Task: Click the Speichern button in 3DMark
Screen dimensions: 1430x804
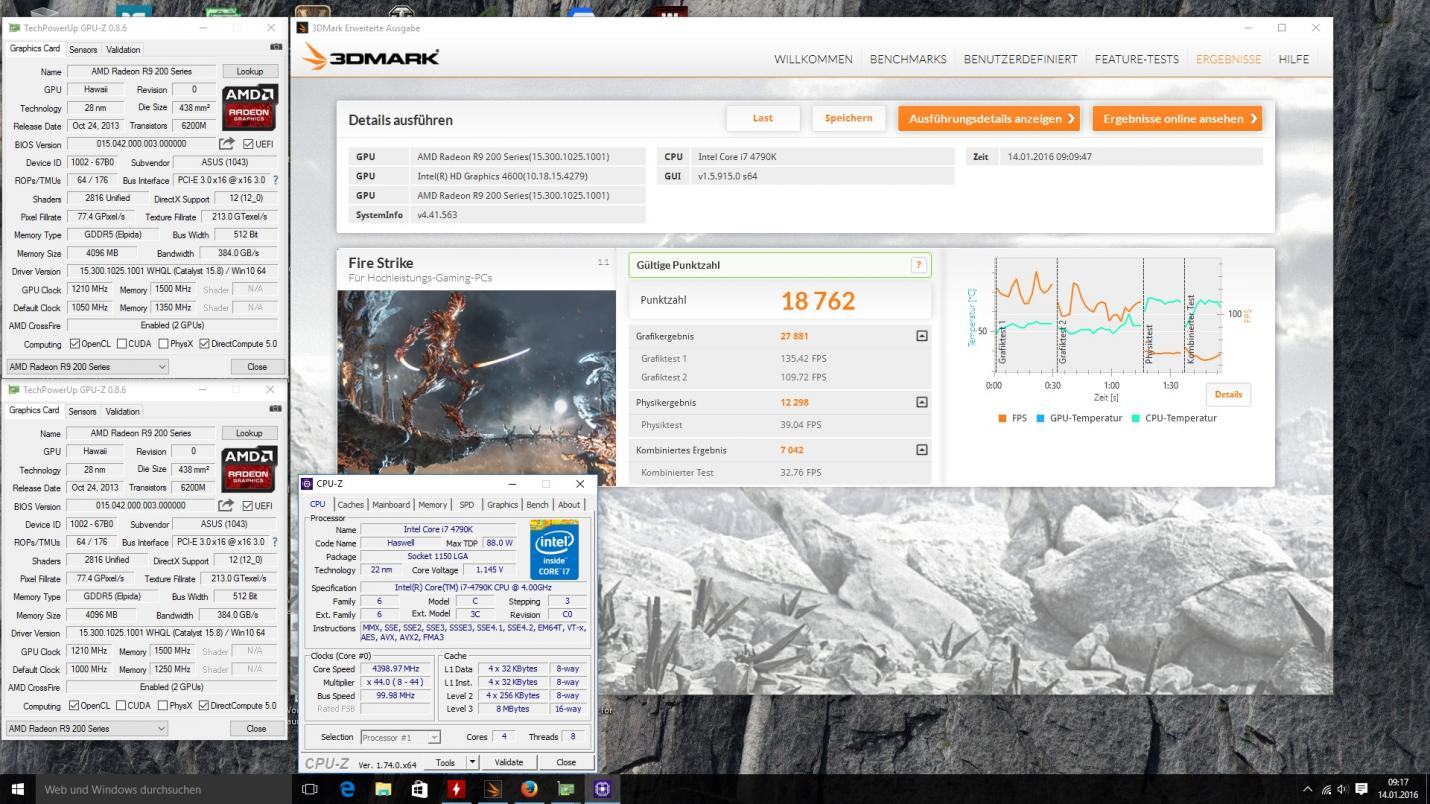Action: 848,118
